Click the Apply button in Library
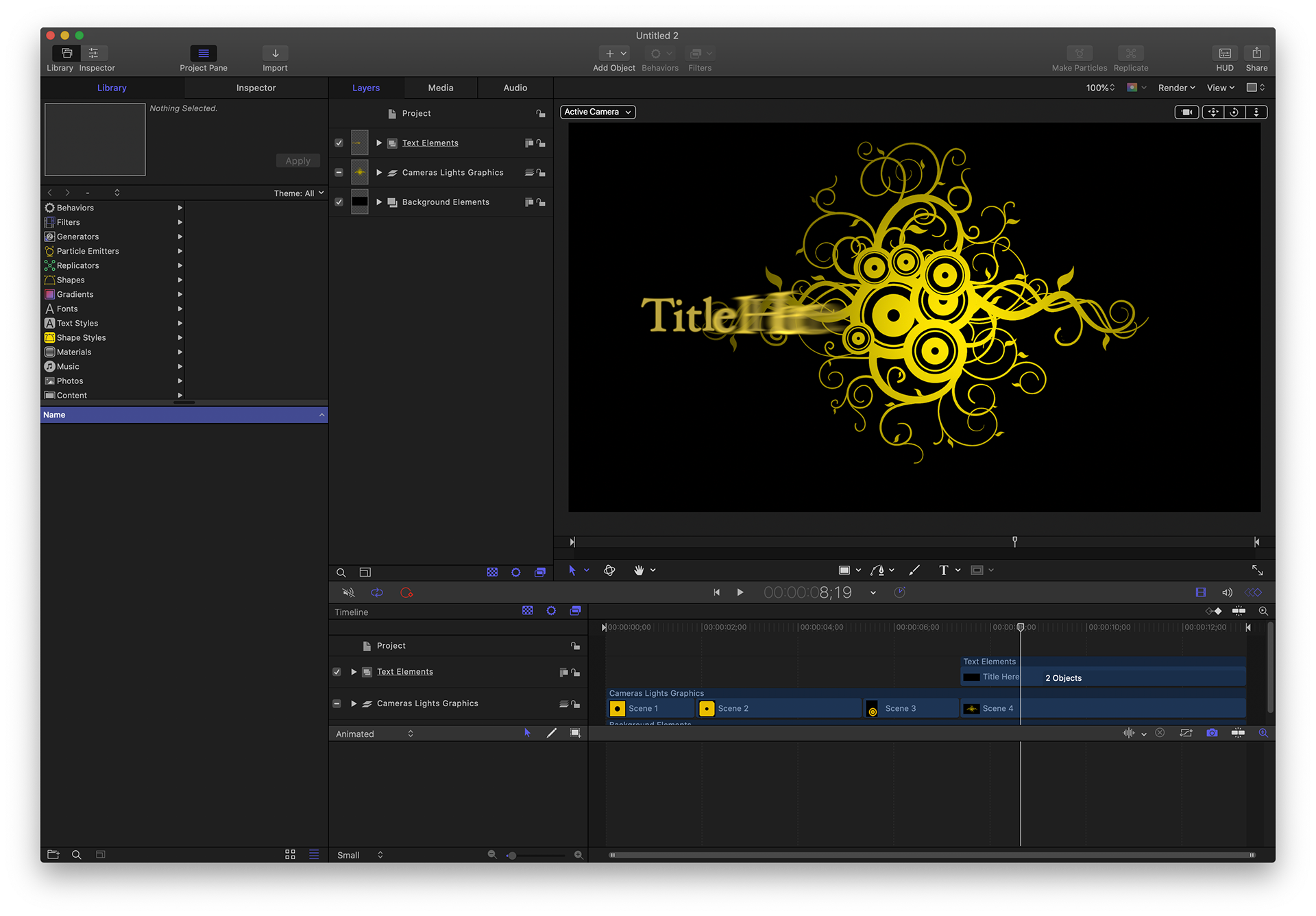The image size is (1316, 916). pos(298,160)
